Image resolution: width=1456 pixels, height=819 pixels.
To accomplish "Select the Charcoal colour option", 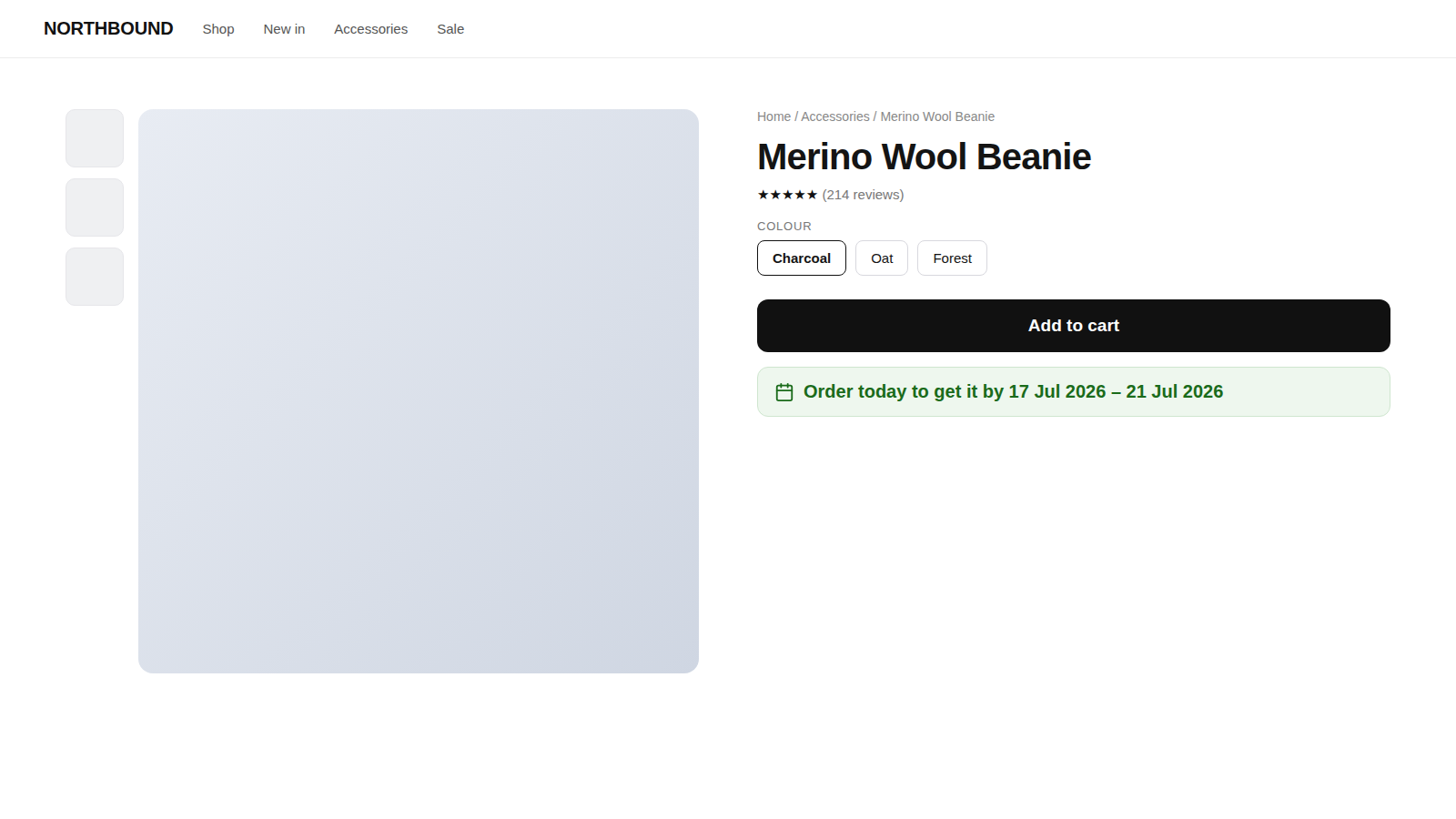I will [x=802, y=258].
